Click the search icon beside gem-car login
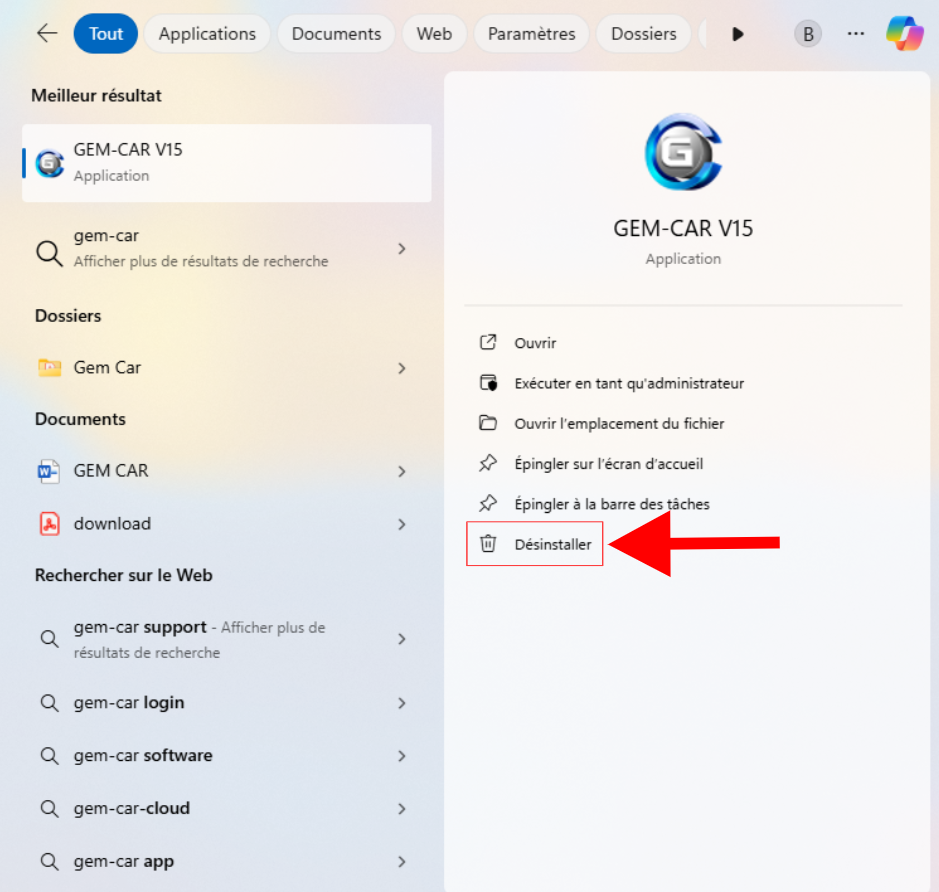The height and width of the screenshot is (892, 939). (49, 703)
